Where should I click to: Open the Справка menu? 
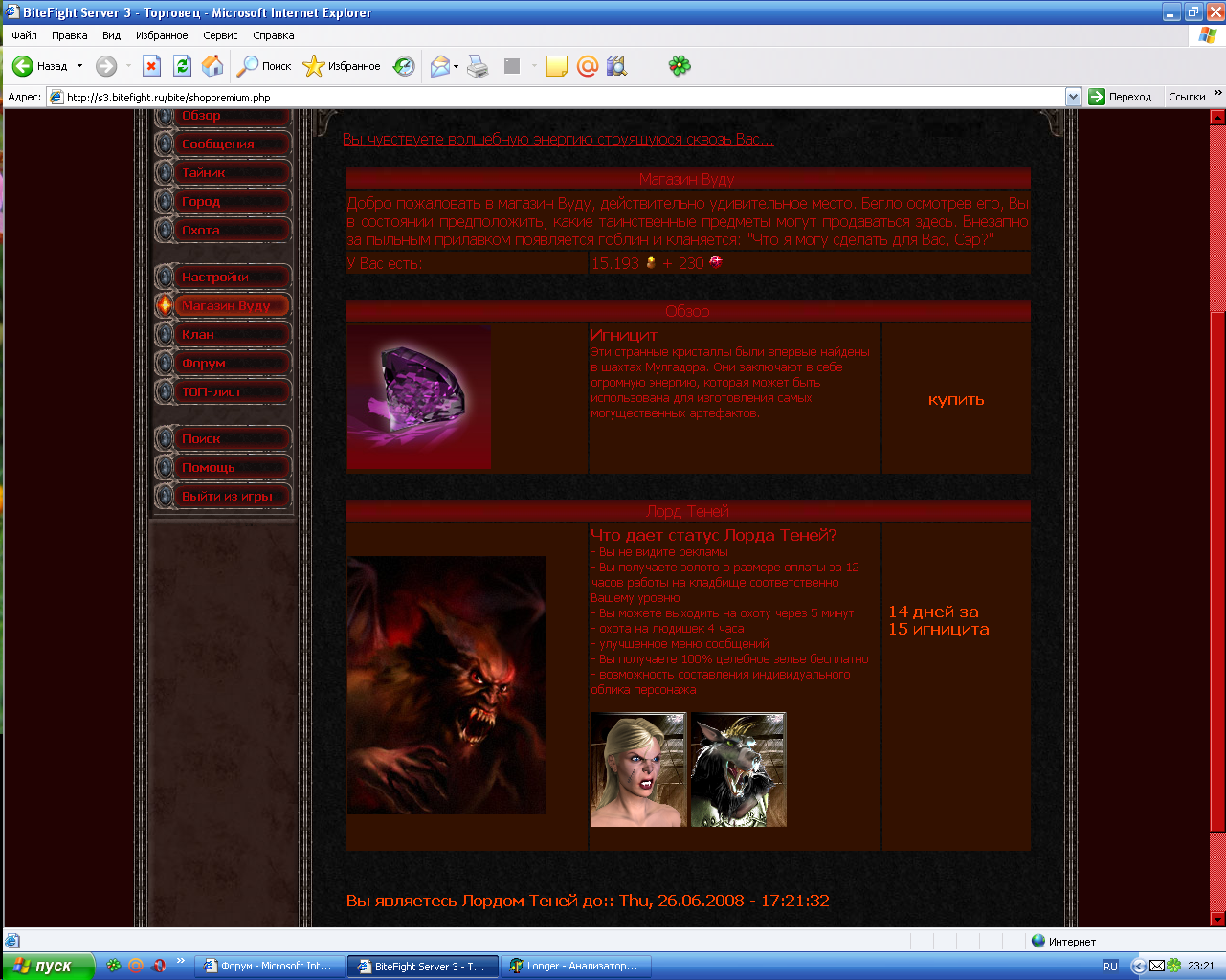point(274,35)
